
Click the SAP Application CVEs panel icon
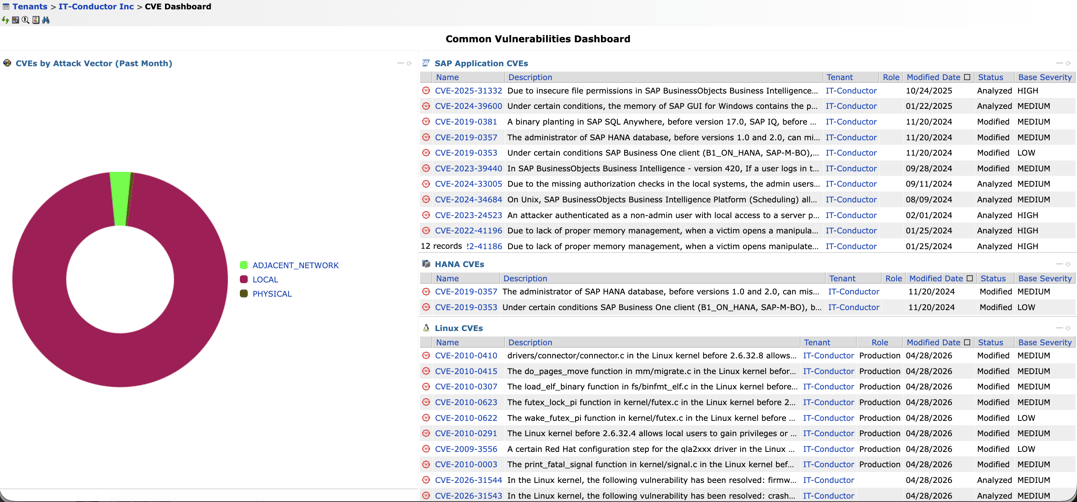[x=426, y=62]
